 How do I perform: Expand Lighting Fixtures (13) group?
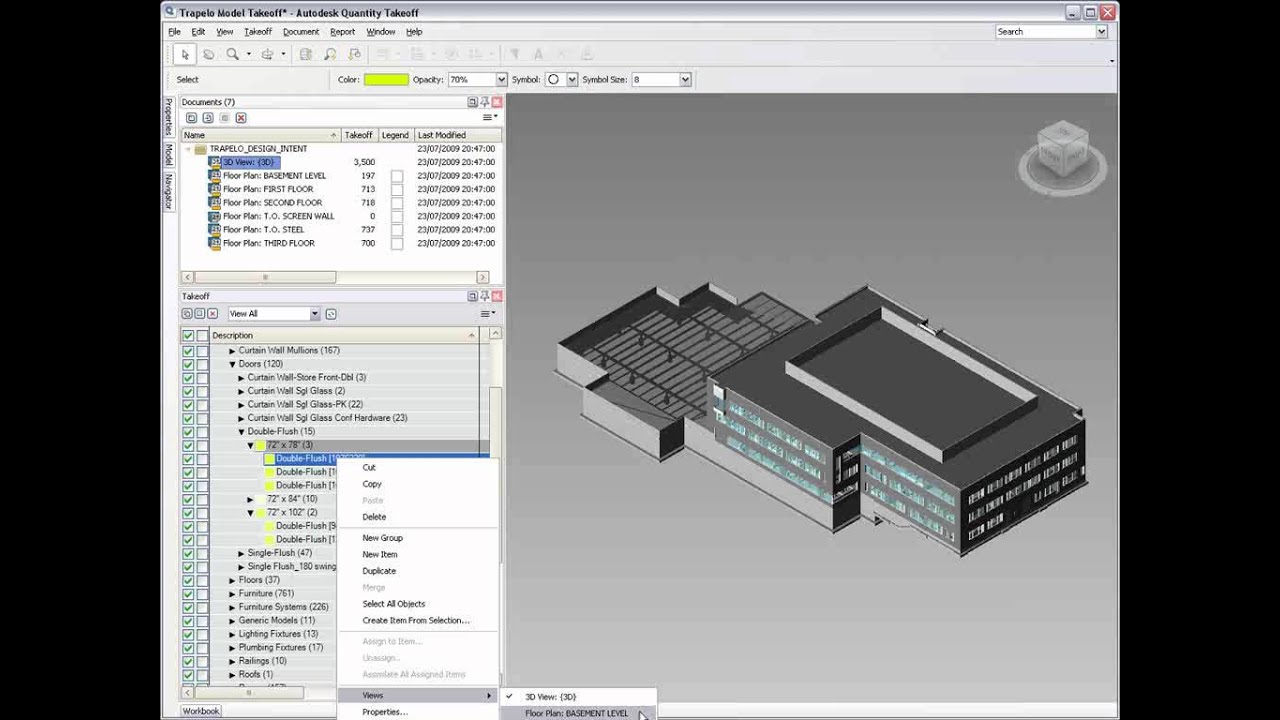232,634
